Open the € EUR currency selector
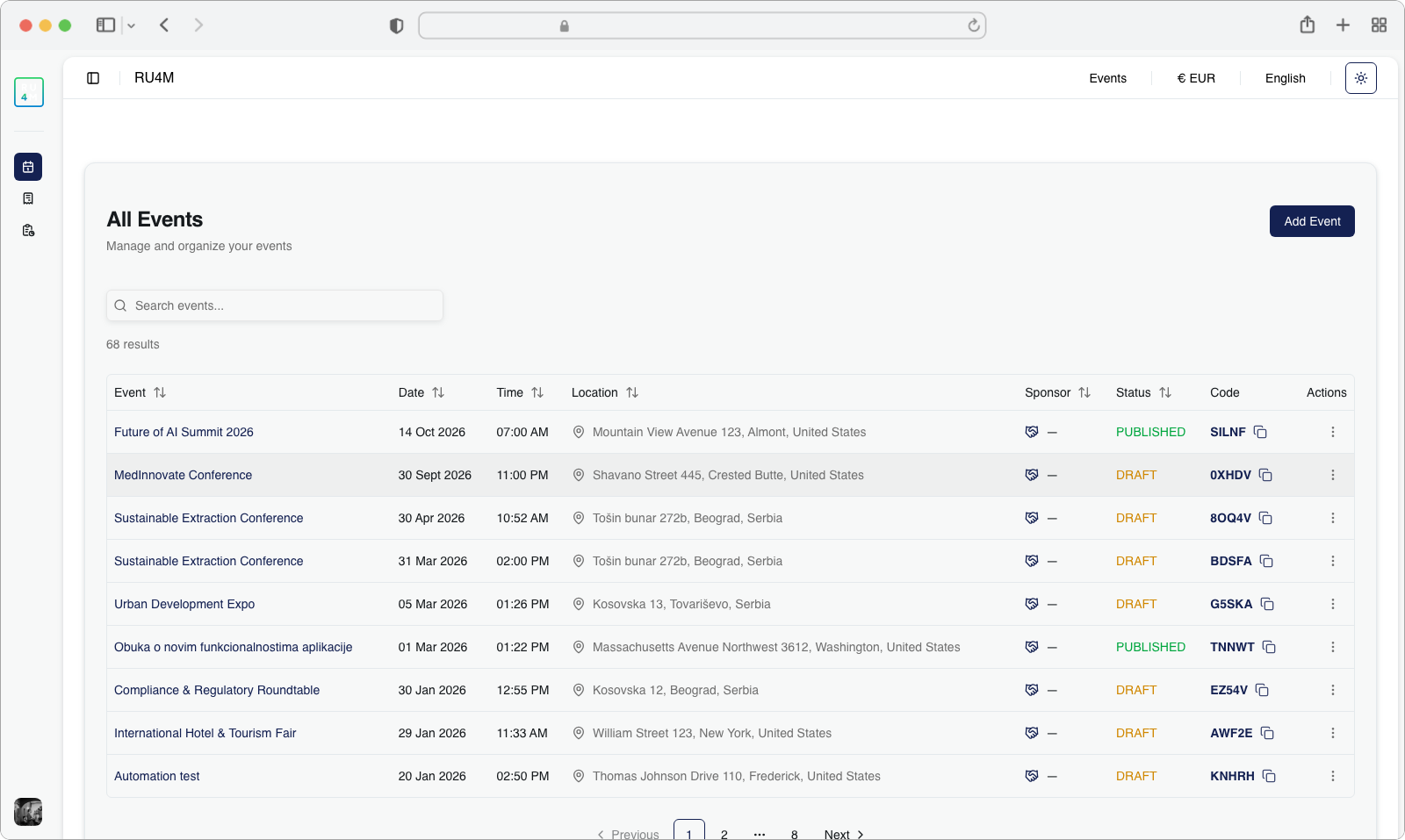 coord(1196,78)
